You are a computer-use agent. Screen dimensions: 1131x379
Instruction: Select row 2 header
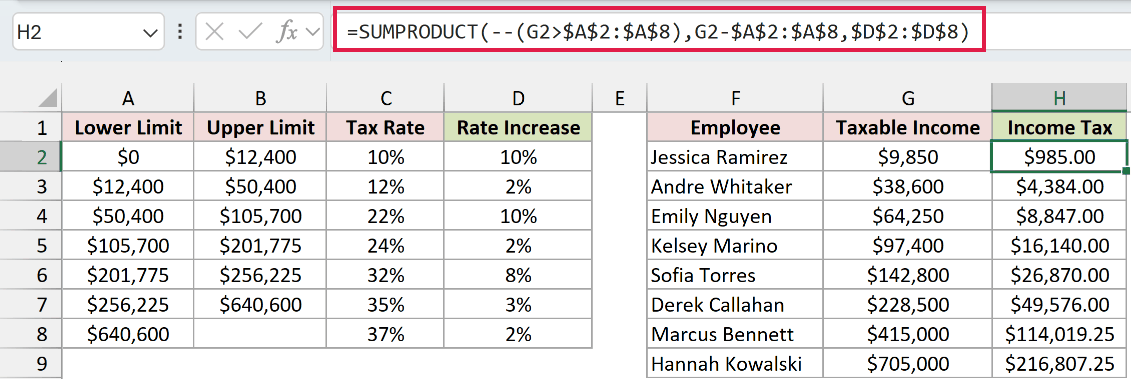[31, 157]
